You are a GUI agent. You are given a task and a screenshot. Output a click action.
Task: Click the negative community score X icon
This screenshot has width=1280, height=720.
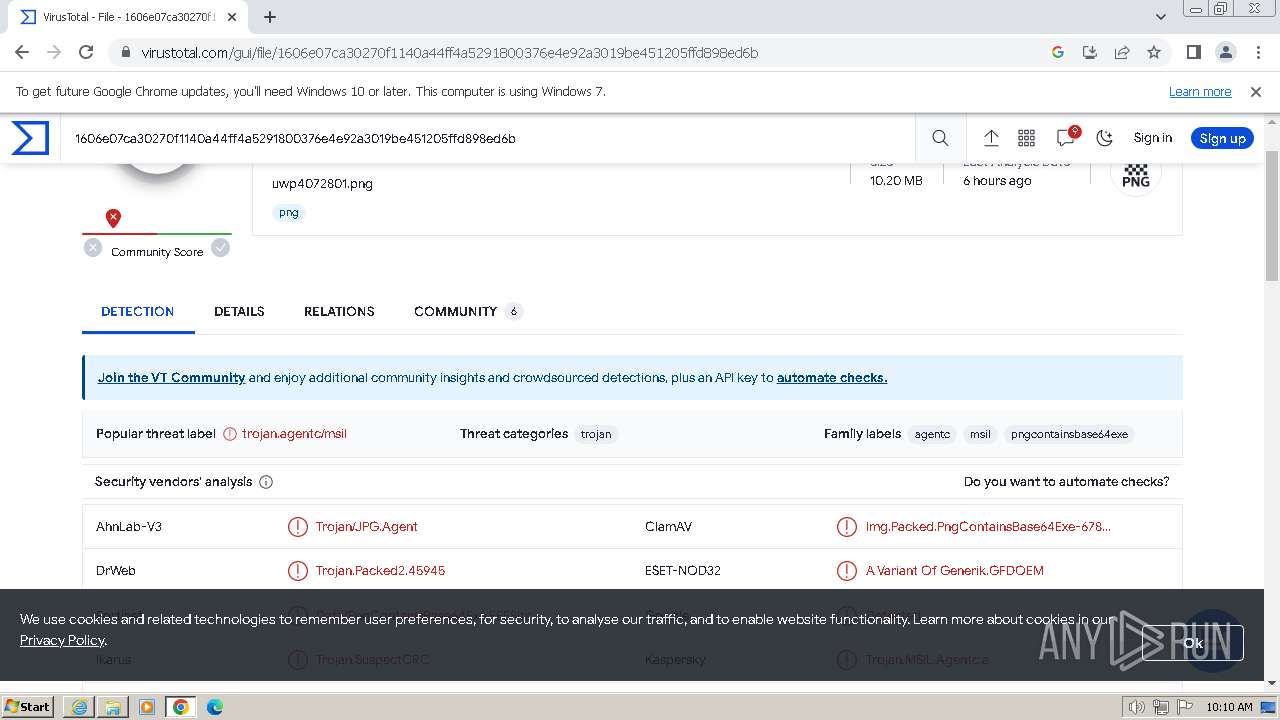[x=93, y=248]
